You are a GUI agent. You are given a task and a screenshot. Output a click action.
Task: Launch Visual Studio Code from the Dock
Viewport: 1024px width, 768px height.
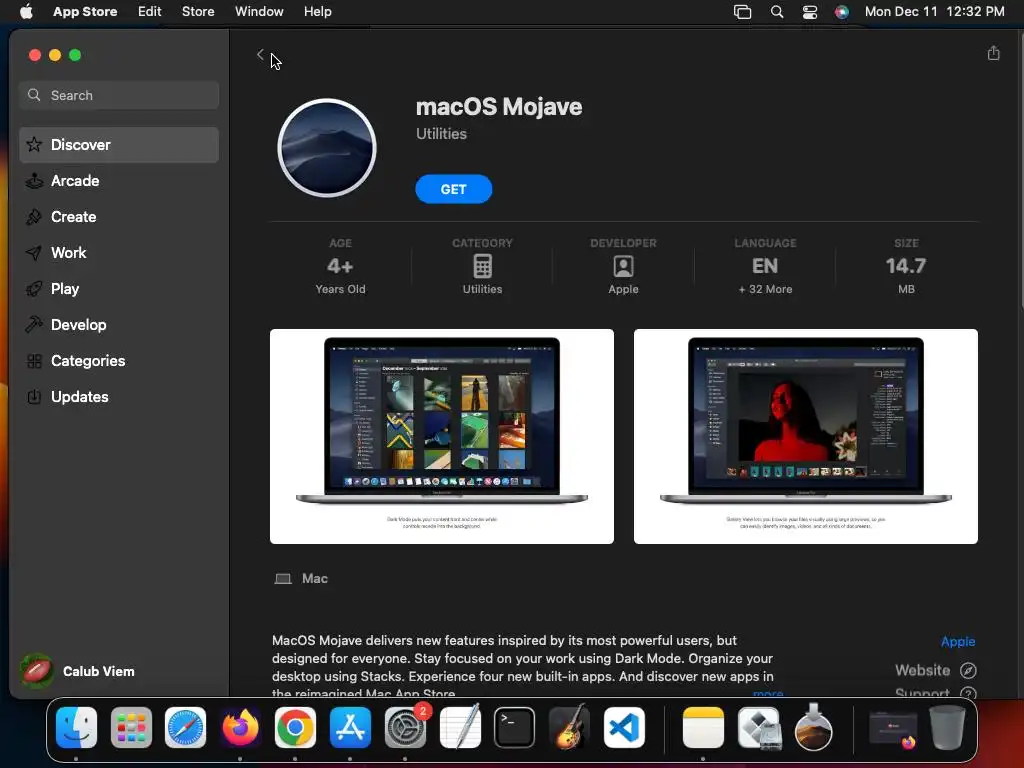[x=624, y=728]
